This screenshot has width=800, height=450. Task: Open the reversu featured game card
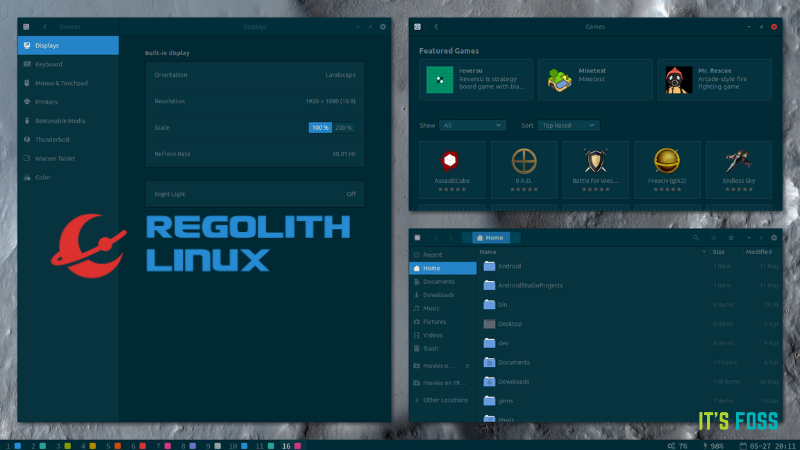pyautogui.click(x=476, y=80)
